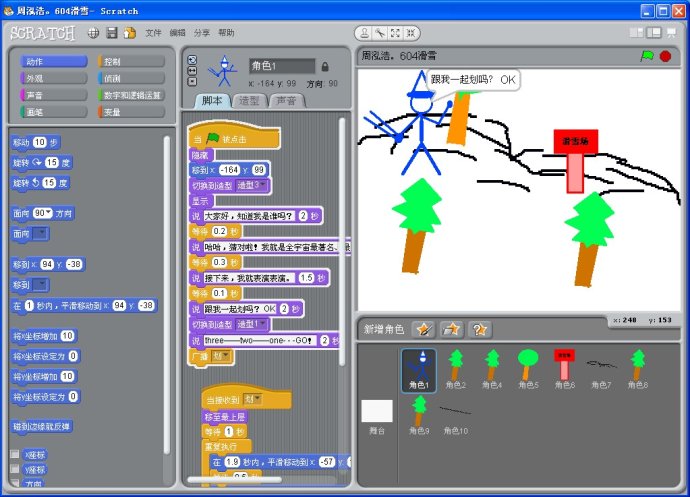The width and height of the screenshot is (690, 497).
Task: Toggle the y坐标 reporter checkbox
Action: 14,469
